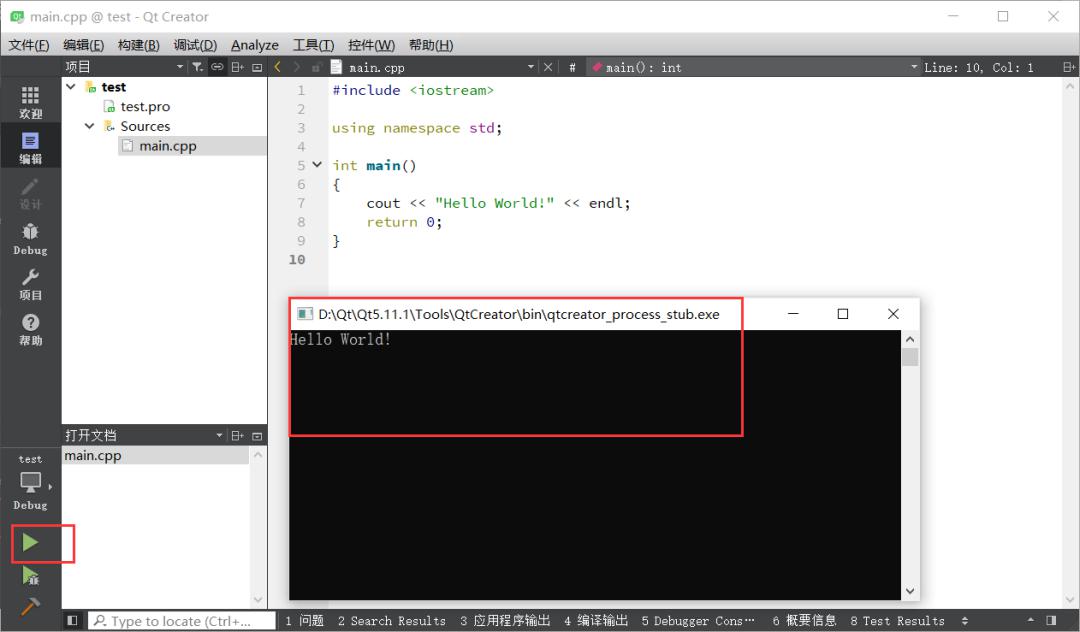Open the 3 应用程序输出 pane tab

[505, 620]
